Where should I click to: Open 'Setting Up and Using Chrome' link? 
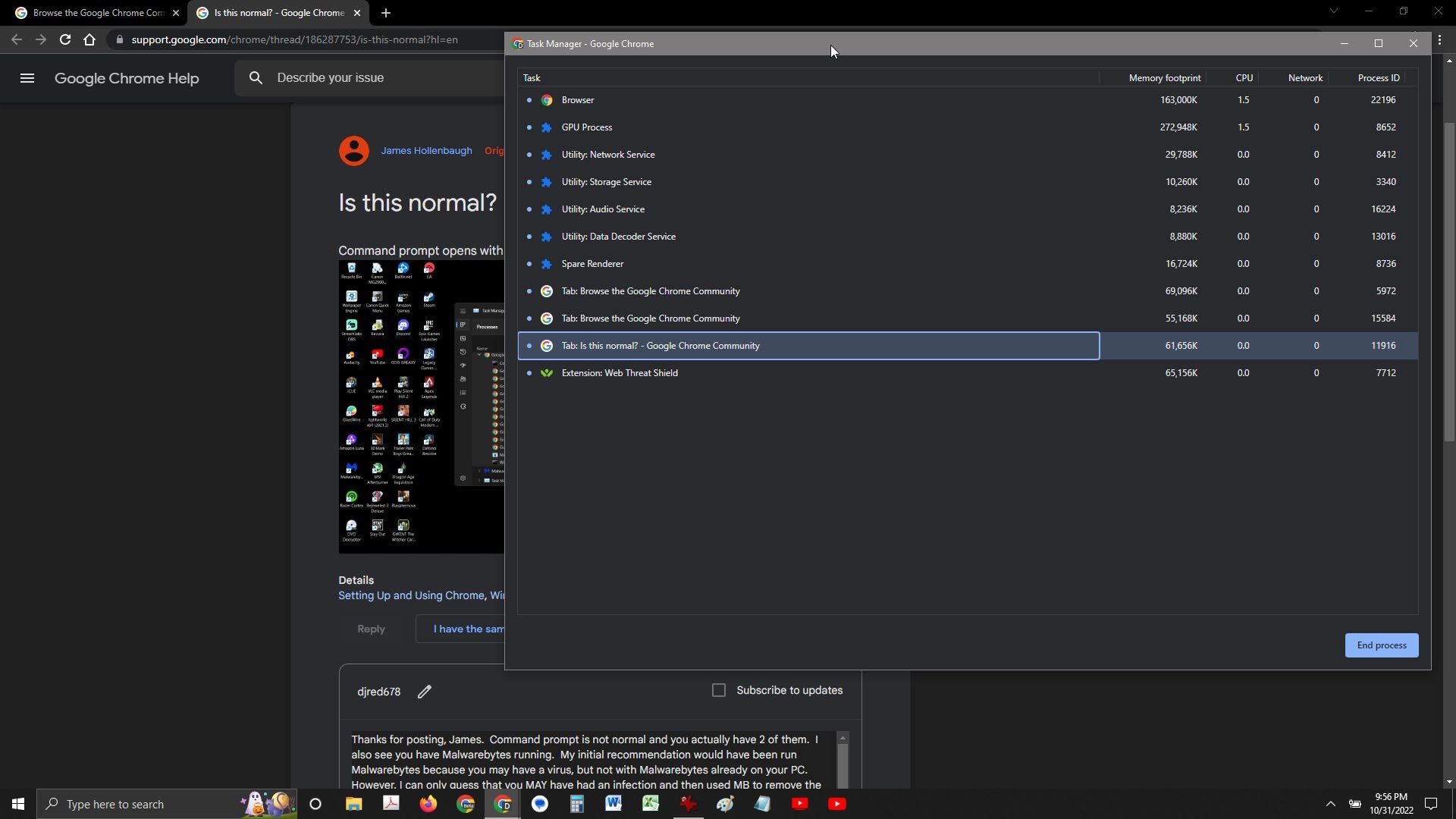coord(411,596)
